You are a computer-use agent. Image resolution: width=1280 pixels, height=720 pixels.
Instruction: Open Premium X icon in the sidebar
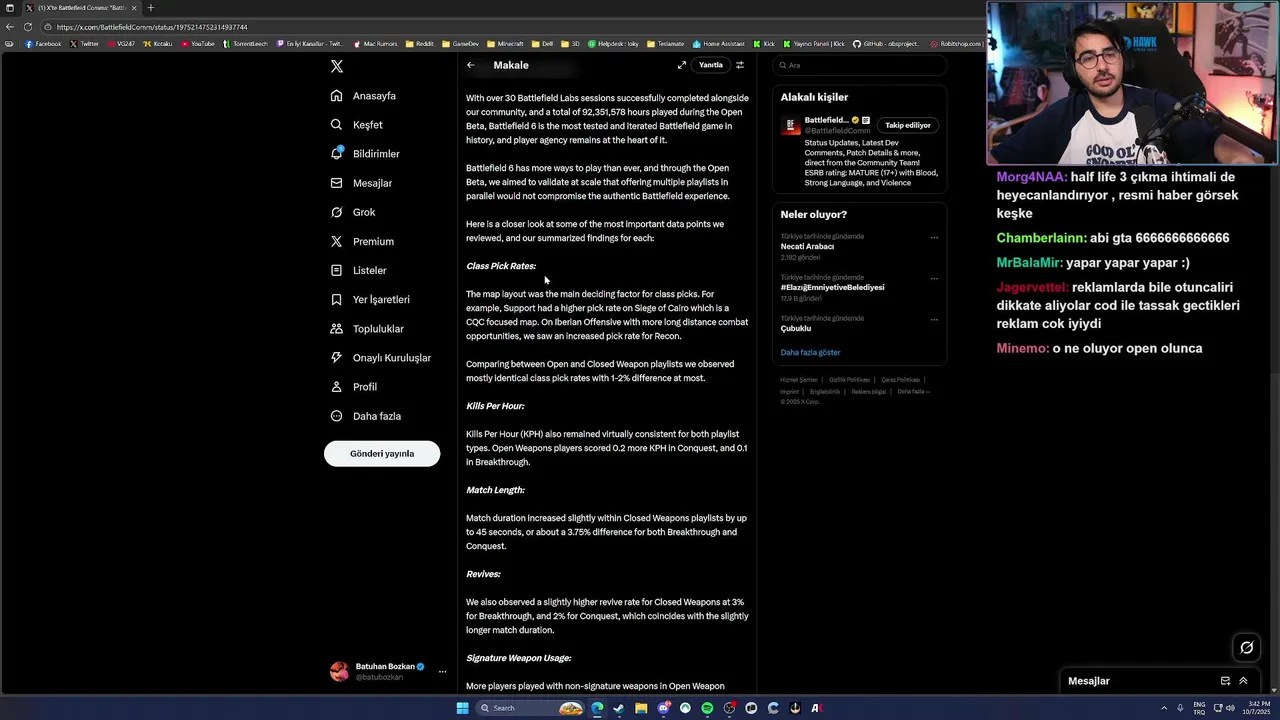pyautogui.click(x=337, y=241)
